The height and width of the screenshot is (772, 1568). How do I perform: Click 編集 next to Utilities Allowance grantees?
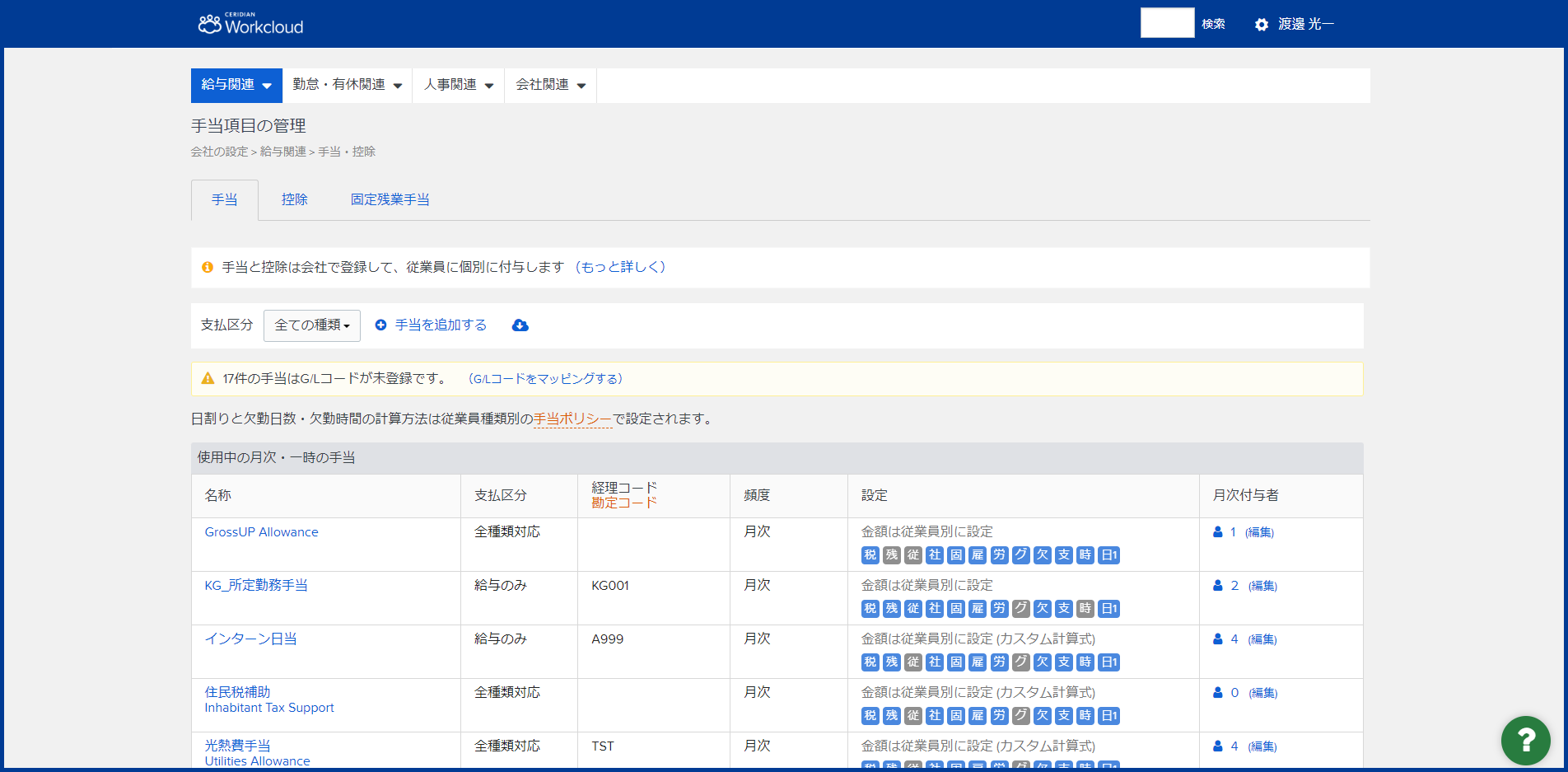1262,746
